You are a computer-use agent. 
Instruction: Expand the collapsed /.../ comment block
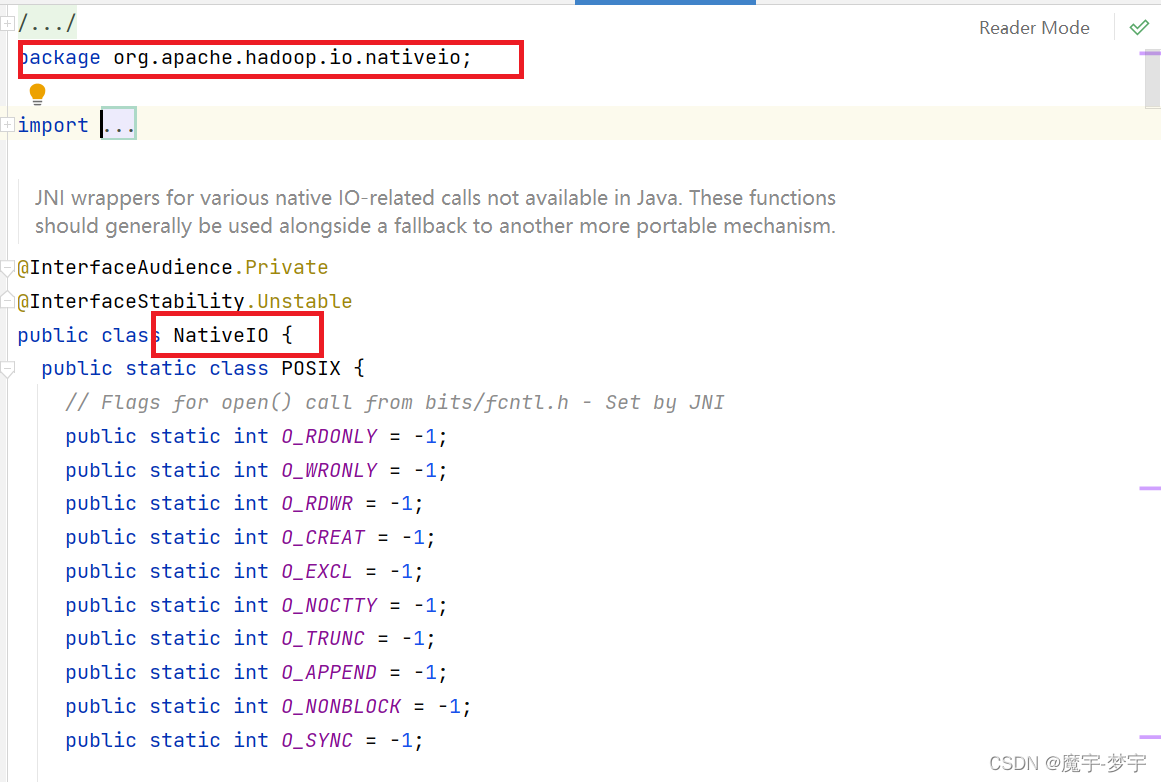point(49,22)
